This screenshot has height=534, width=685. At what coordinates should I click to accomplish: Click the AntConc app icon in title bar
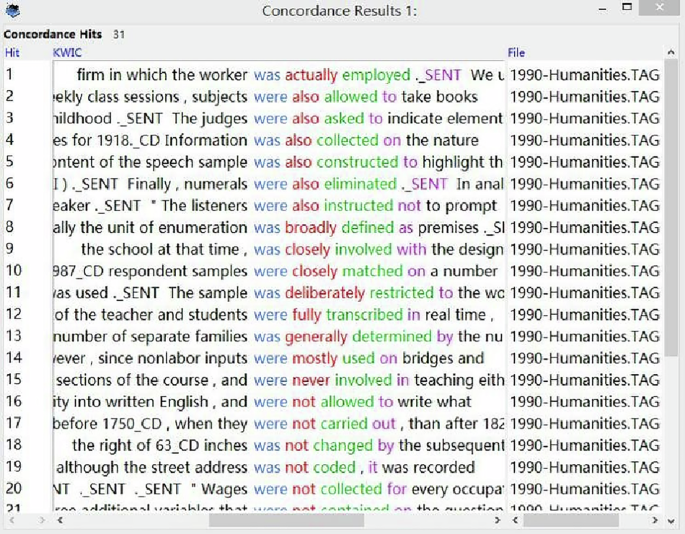click(x=12, y=10)
